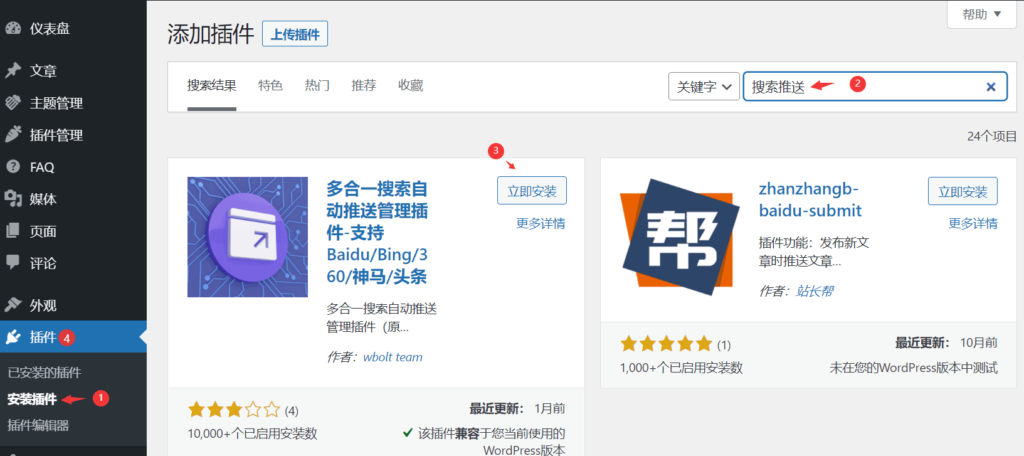This screenshot has width=1024, height=456.
Task: Open the 关键字 search type dropdown
Action: click(x=704, y=86)
